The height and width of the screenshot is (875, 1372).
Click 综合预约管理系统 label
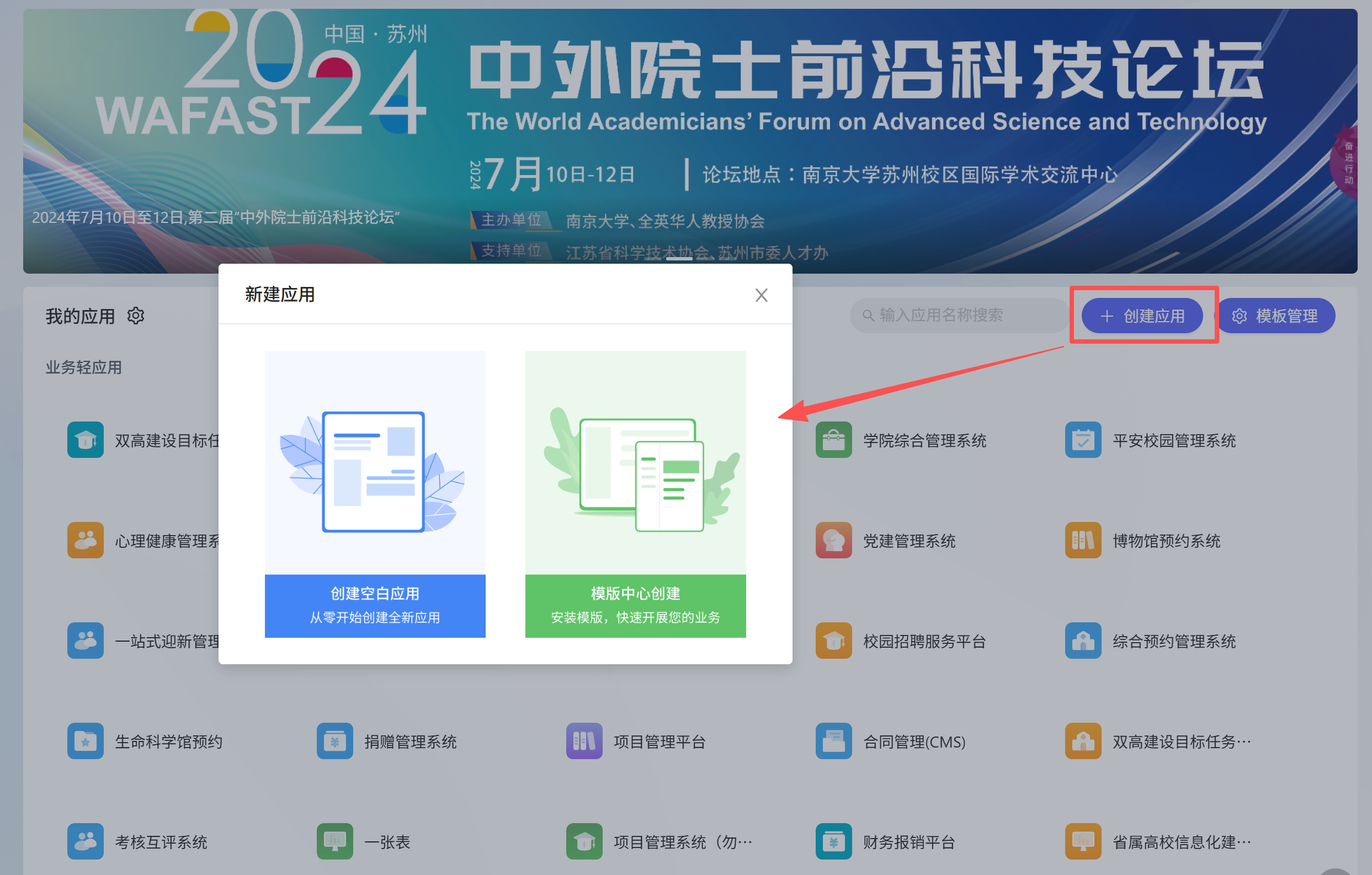(1174, 642)
